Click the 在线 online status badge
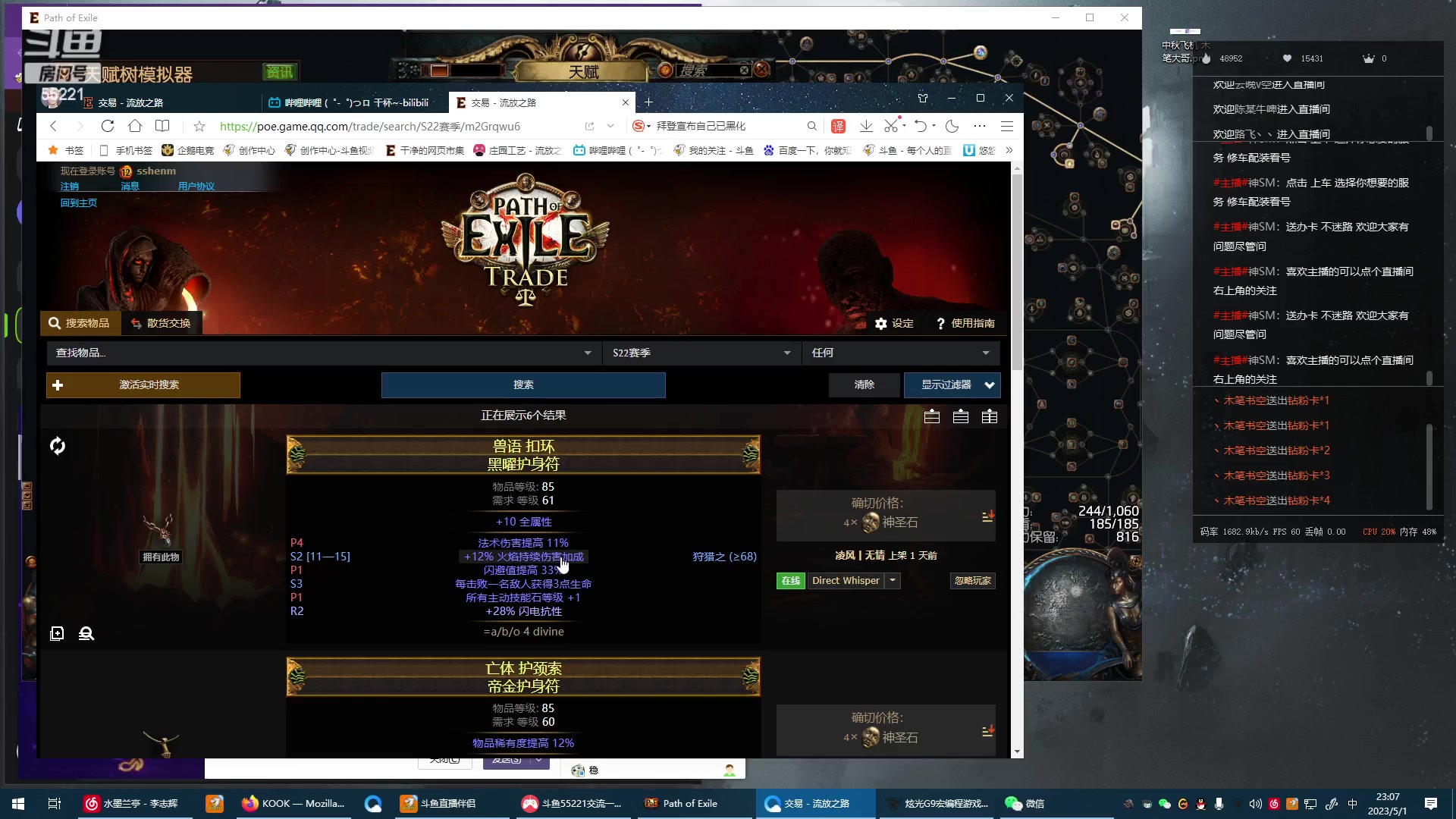The height and width of the screenshot is (819, 1456). pyautogui.click(x=790, y=580)
